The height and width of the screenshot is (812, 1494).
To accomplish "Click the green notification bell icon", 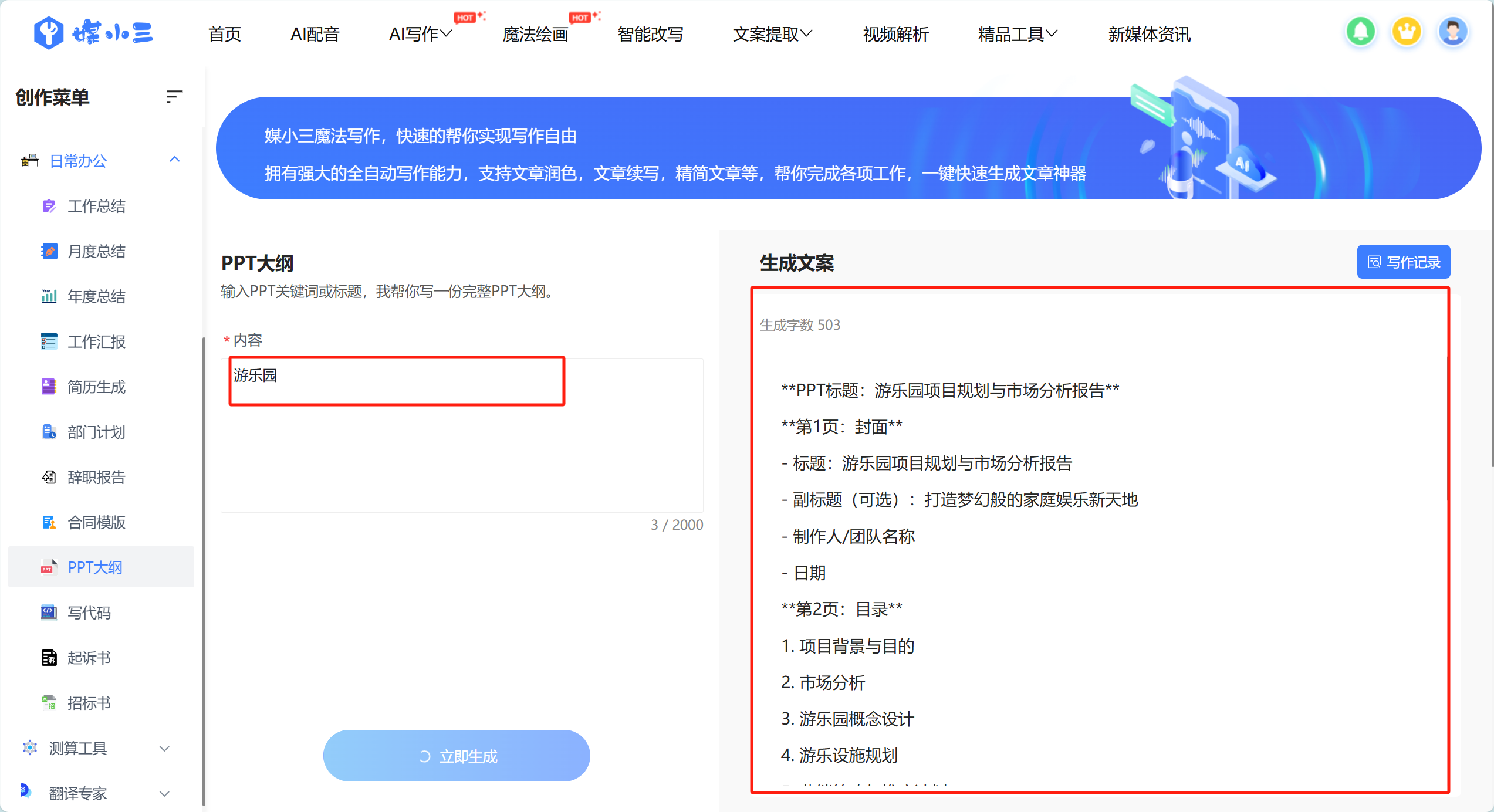I will tap(1360, 32).
